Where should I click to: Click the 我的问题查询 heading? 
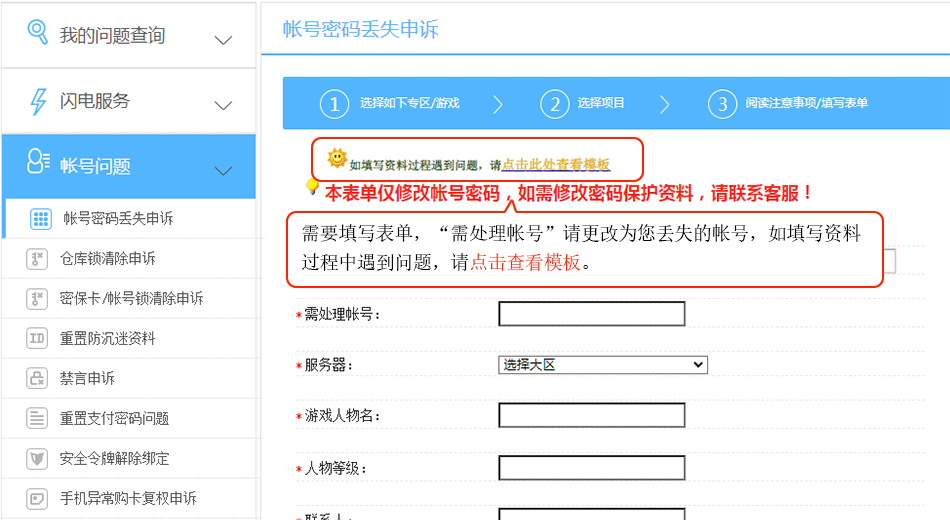pos(112,35)
